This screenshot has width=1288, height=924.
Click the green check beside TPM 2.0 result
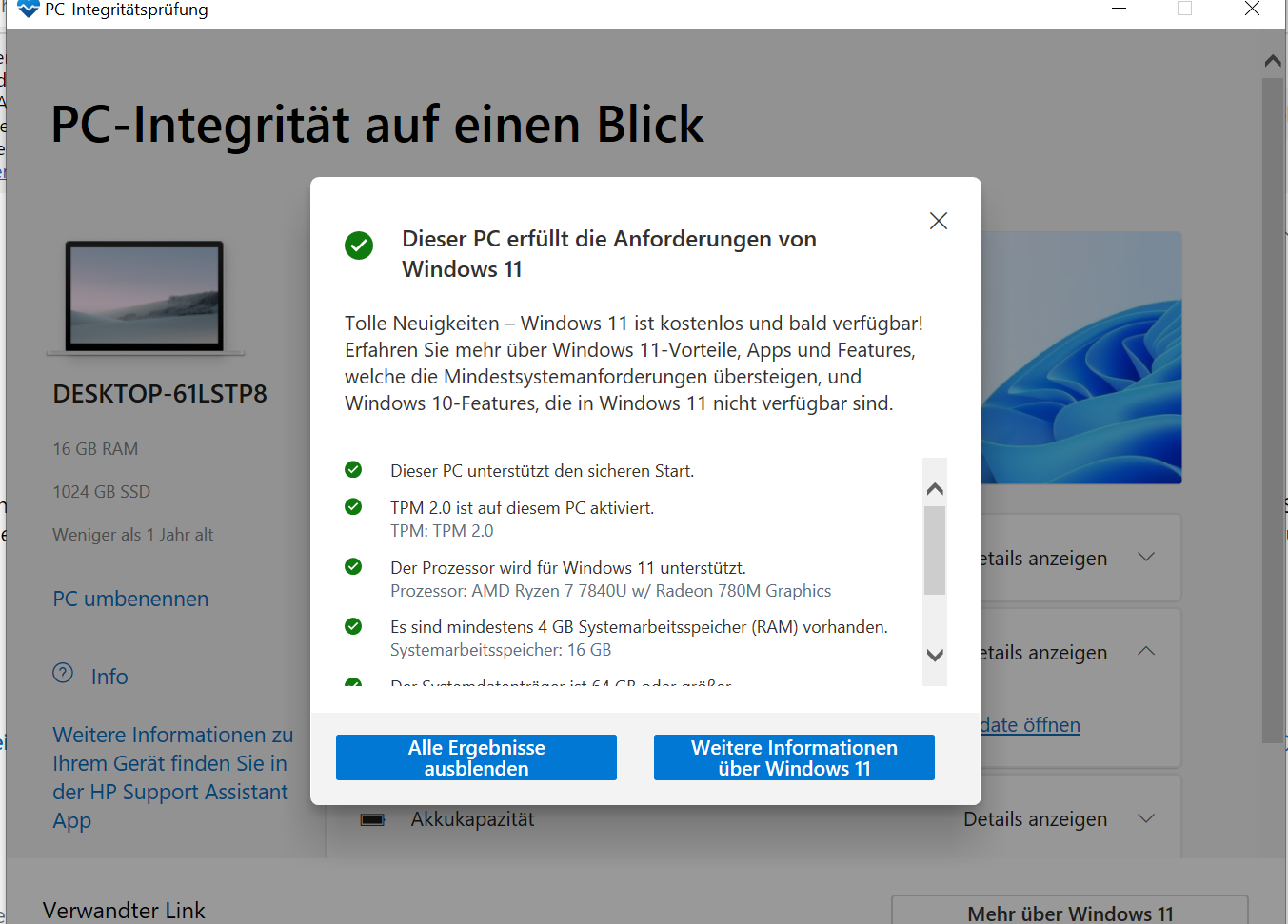coord(353,507)
